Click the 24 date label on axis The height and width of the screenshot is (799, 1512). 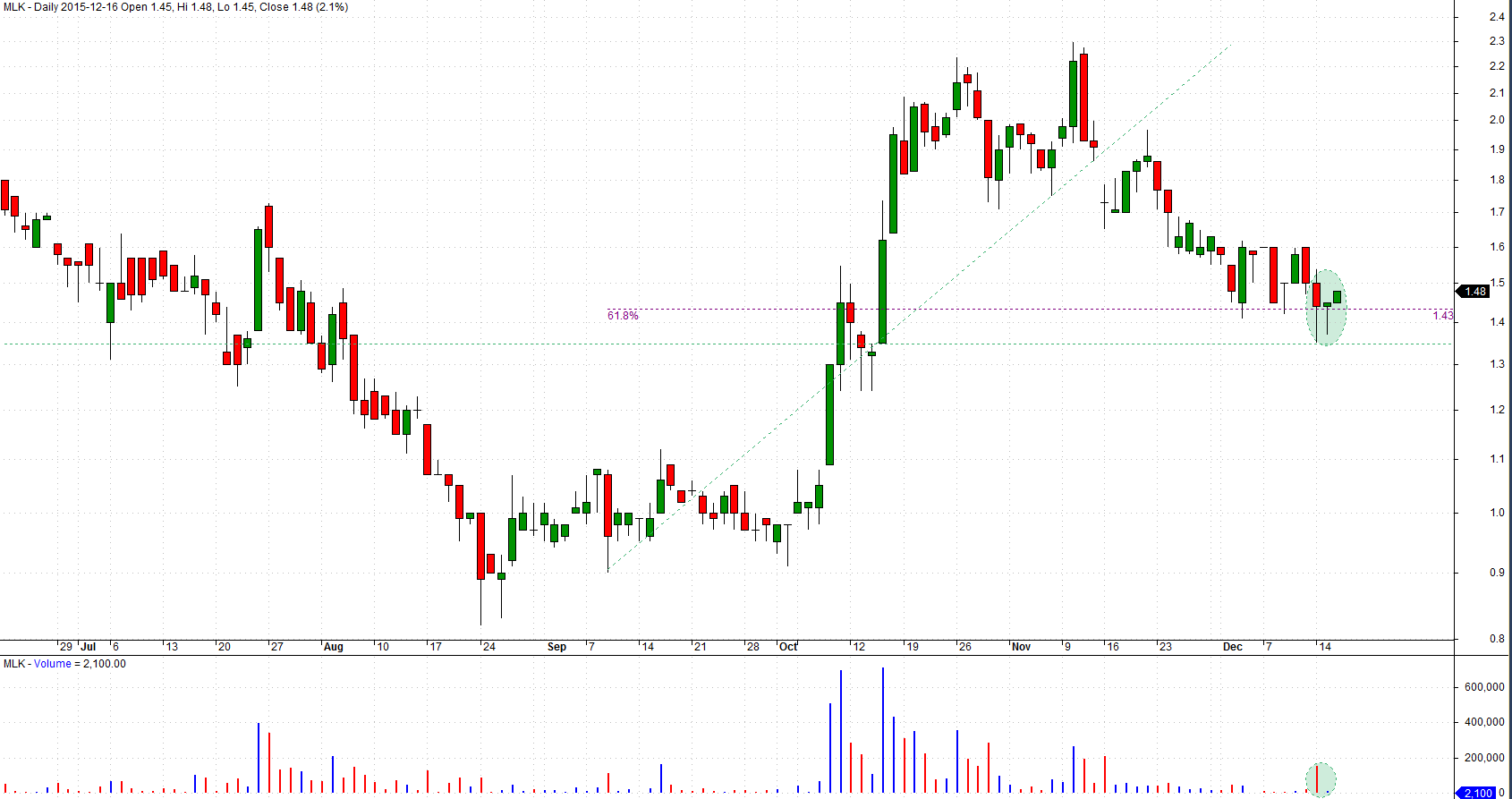coord(489,647)
